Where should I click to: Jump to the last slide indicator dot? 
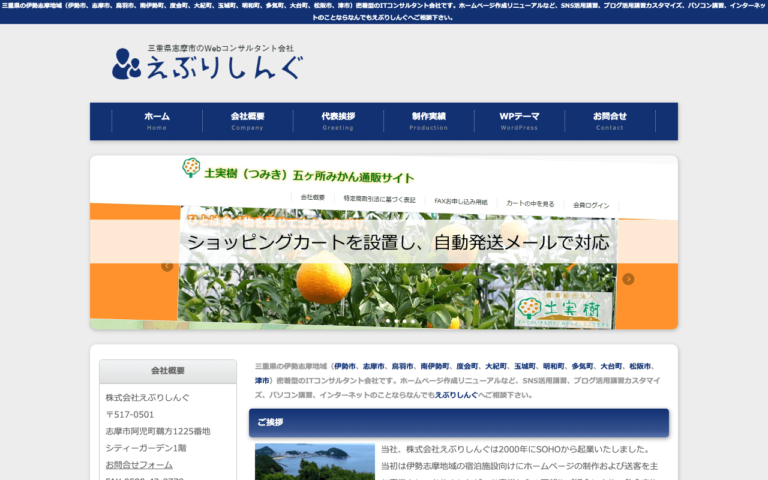(x=413, y=321)
